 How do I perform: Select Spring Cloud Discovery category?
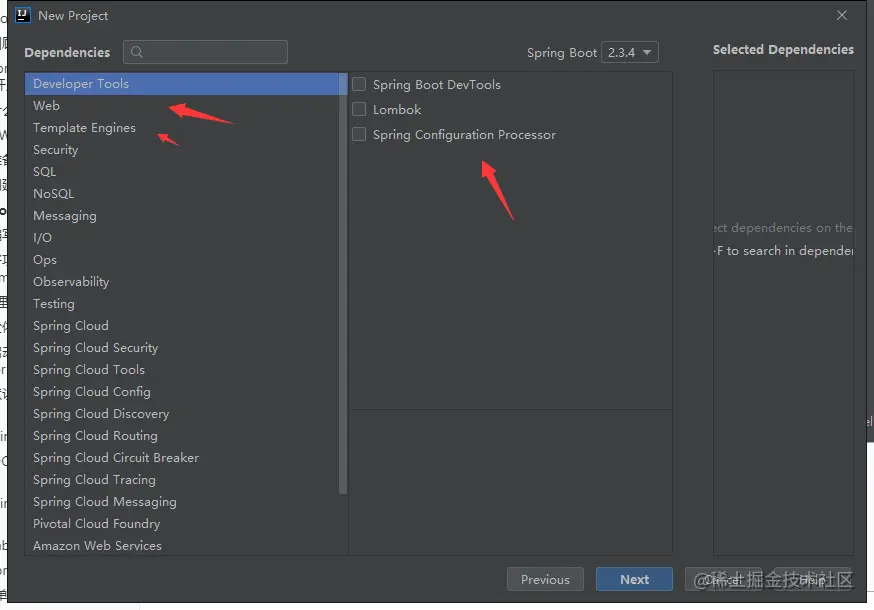coord(182,414)
